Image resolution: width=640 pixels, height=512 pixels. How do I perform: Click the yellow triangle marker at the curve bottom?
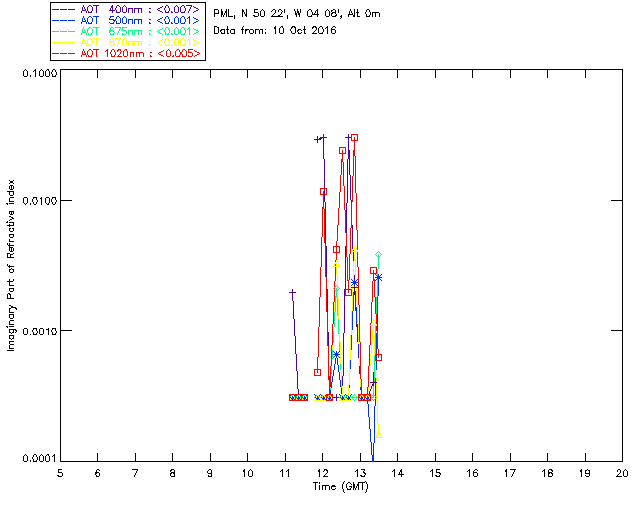tap(378, 433)
